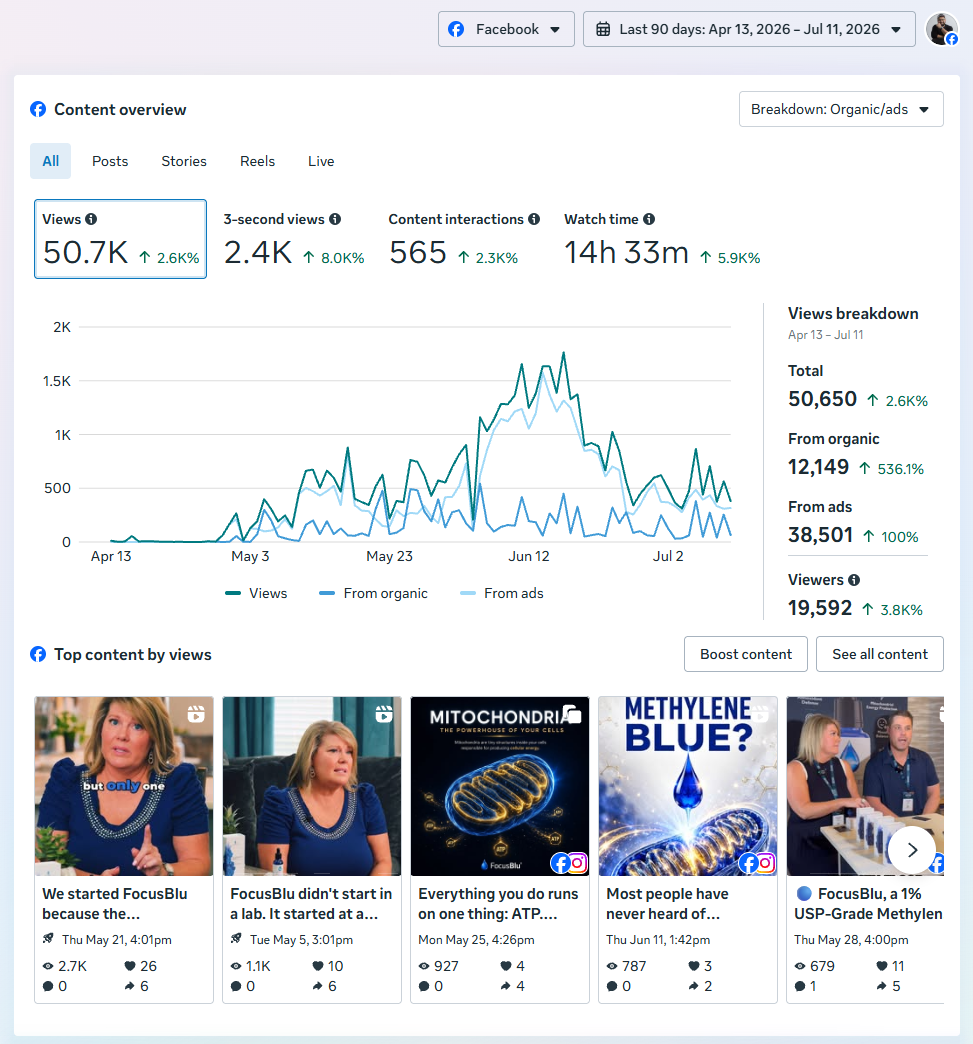The image size is (973, 1044).
Task: Click the share icon with 6 on first card
Action: click(x=129, y=986)
